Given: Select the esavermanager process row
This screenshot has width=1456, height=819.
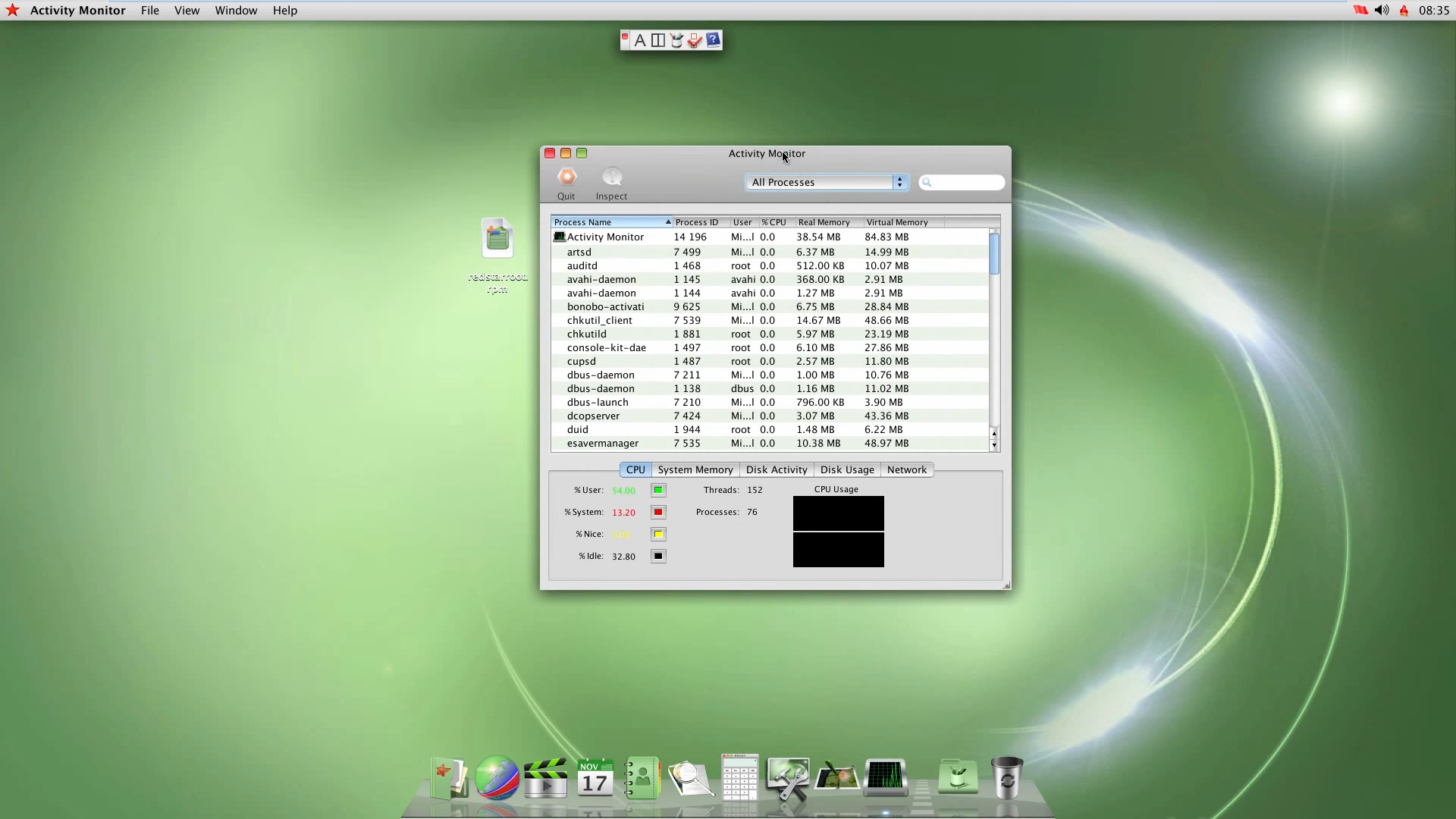Looking at the screenshot, I should tap(770, 444).
